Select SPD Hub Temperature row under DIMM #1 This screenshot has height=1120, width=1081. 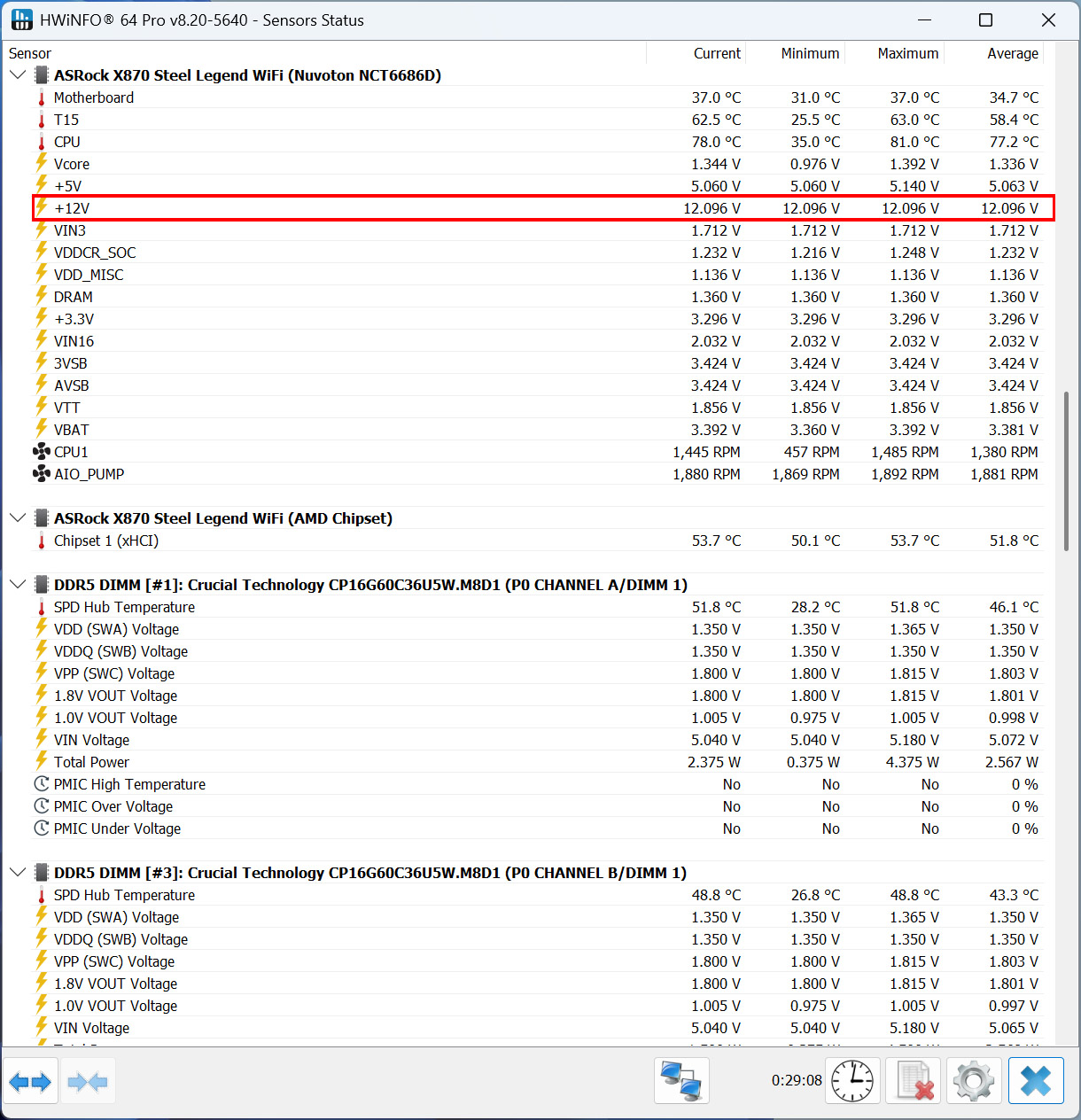(x=538, y=607)
